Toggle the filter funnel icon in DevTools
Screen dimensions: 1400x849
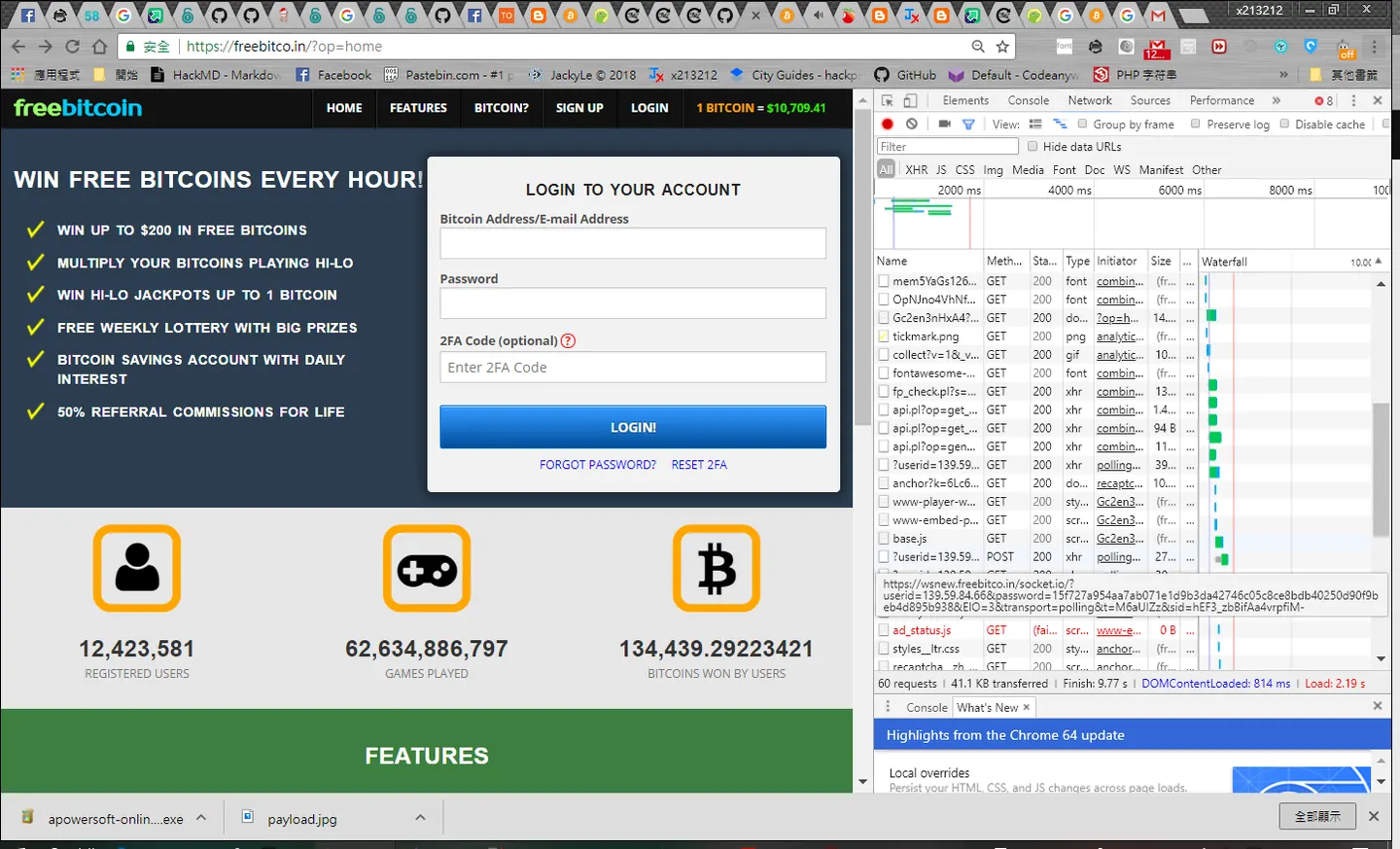point(968,124)
